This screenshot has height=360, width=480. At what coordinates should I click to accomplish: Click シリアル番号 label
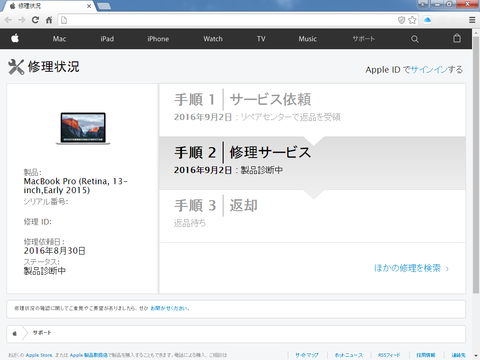[x=46, y=201]
